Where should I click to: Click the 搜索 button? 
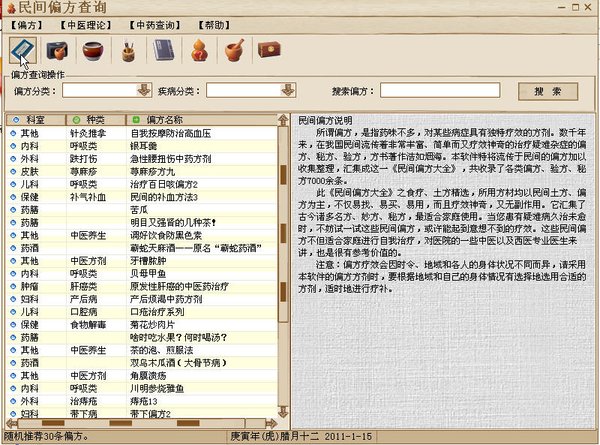tap(548, 91)
